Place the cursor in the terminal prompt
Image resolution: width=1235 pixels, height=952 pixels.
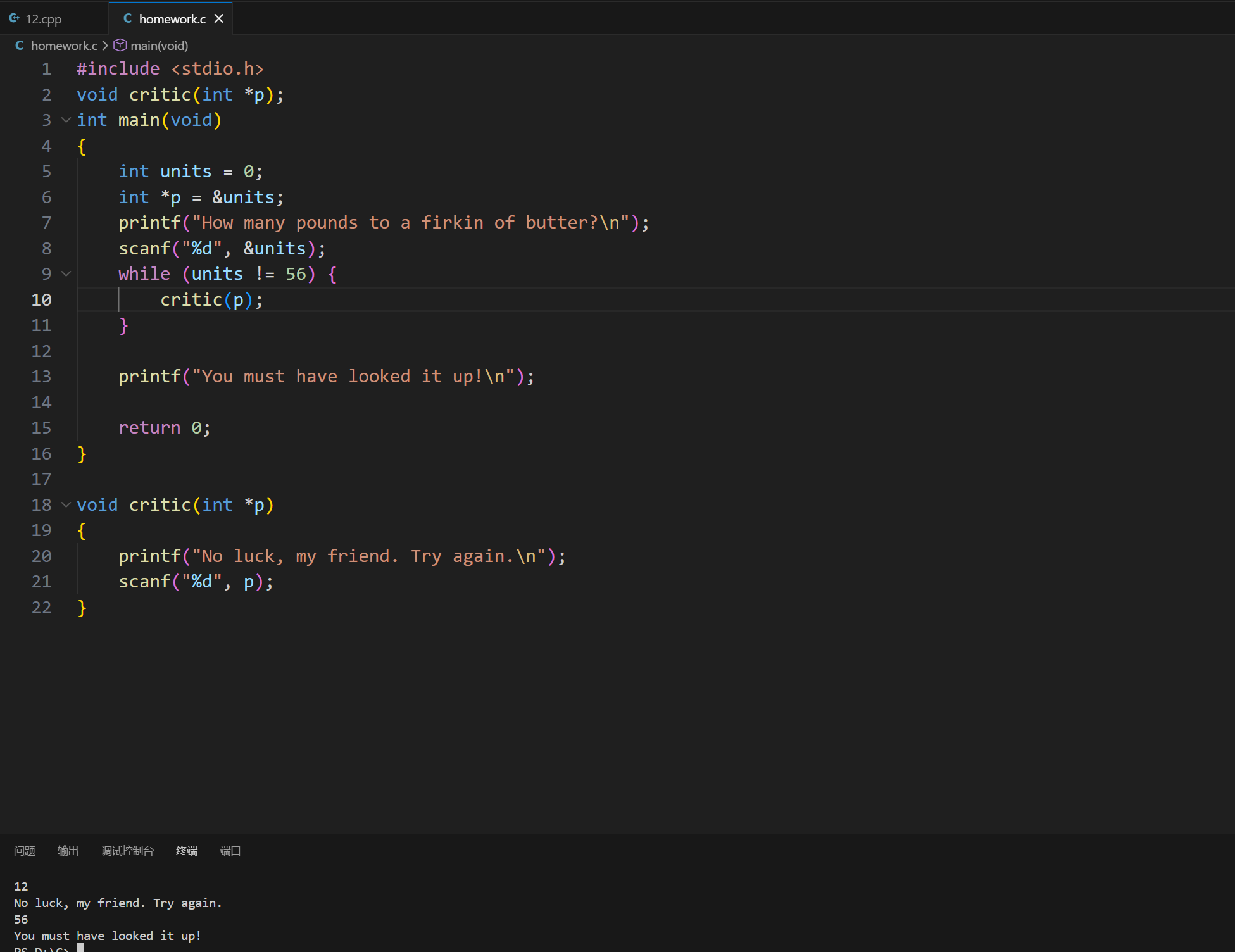[80, 949]
